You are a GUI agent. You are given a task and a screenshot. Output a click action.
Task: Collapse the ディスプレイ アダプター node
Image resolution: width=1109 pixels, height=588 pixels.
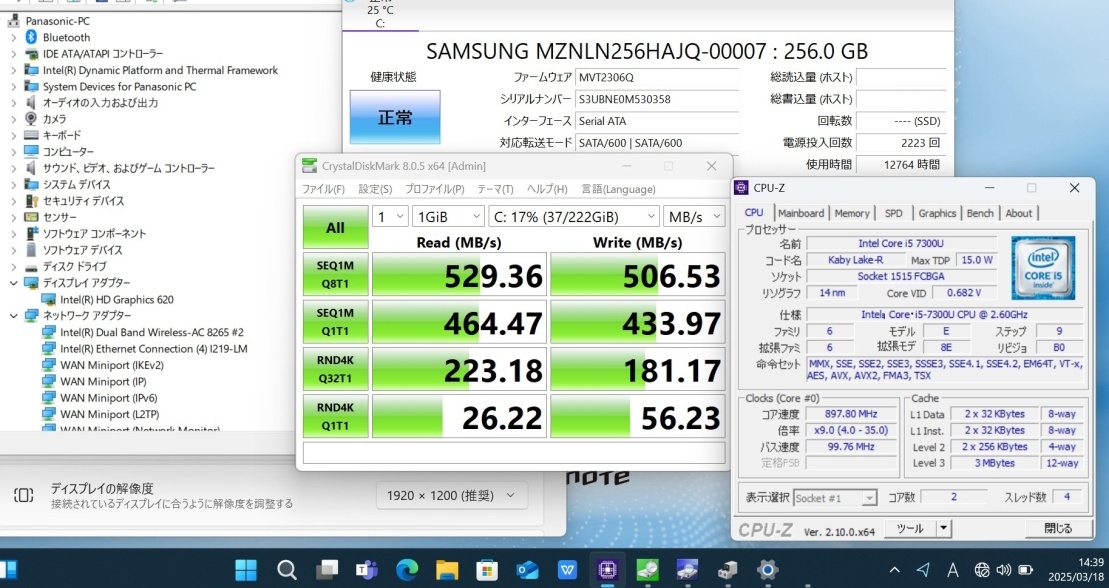(13, 282)
